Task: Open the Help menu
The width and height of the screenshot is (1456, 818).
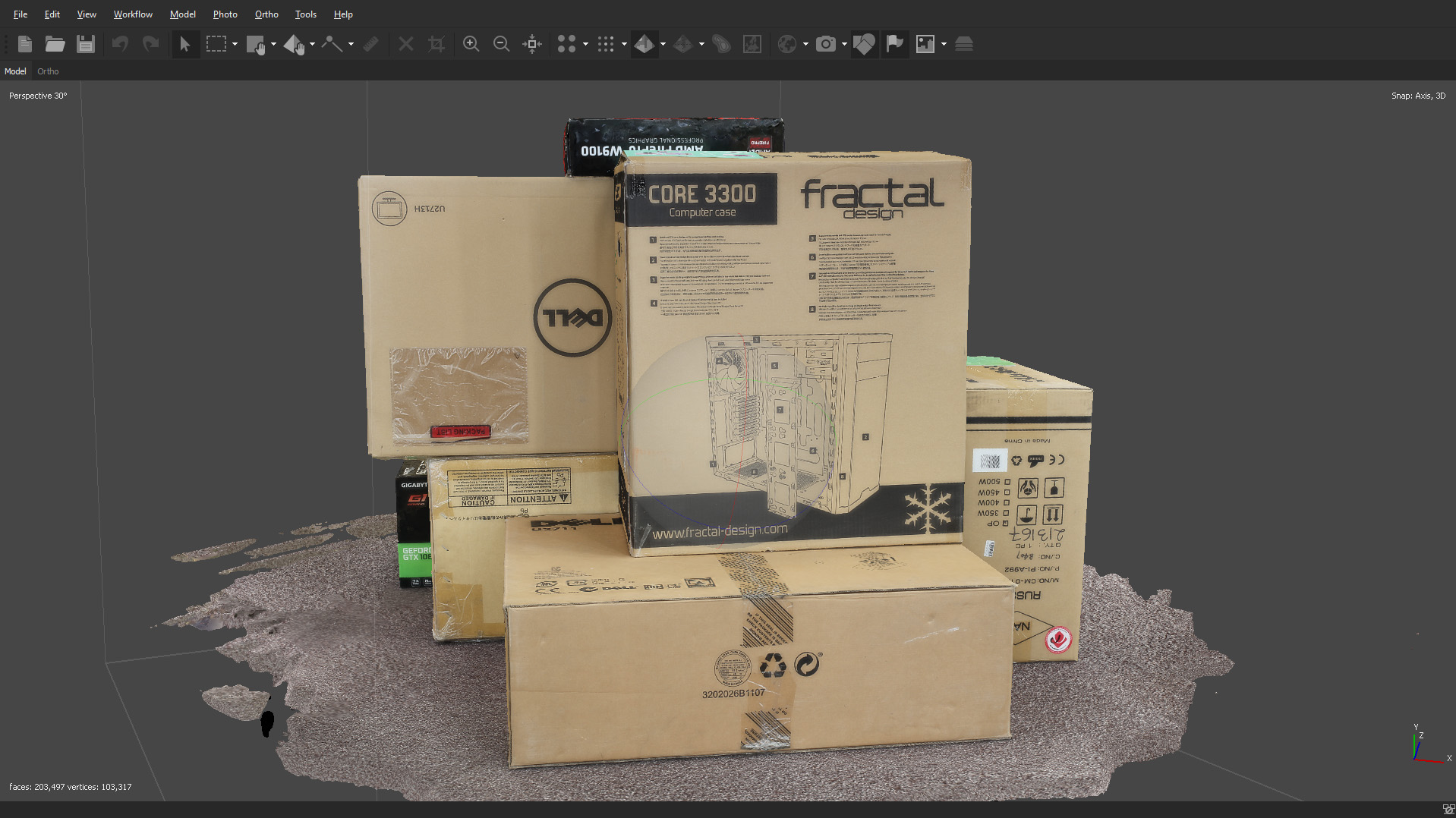Action: 343,14
